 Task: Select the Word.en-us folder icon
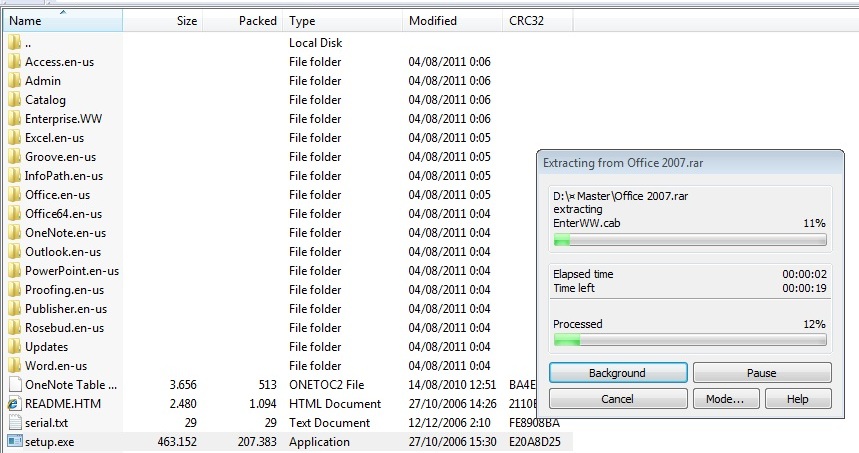(15, 365)
